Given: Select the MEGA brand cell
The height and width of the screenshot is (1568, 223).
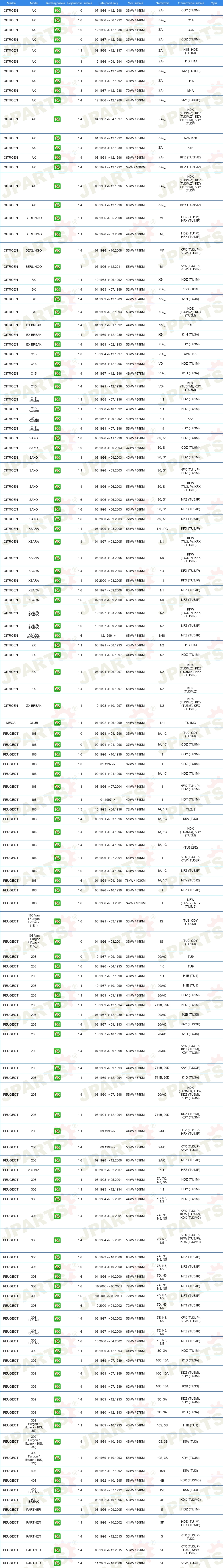Looking at the screenshot, I should 11,723.
